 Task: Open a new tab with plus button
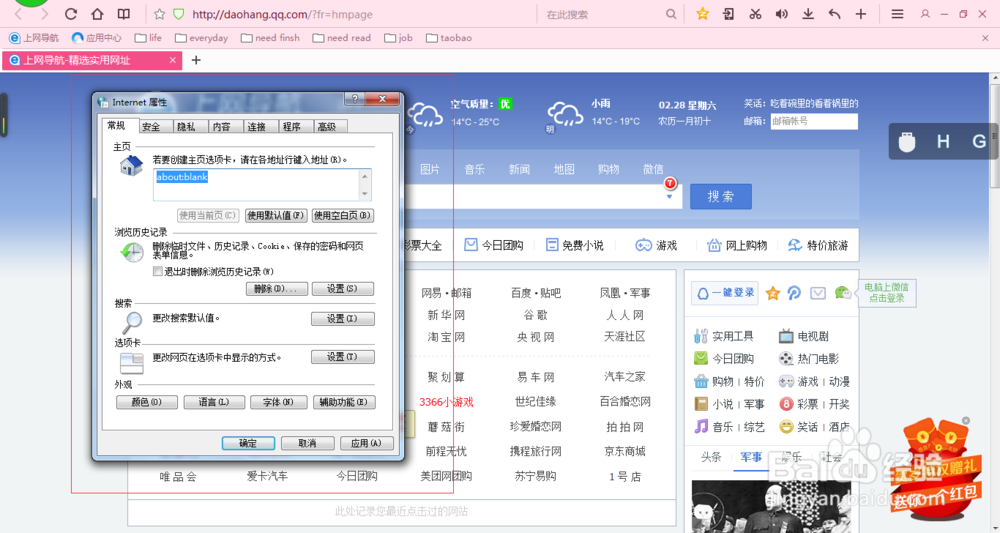196,60
